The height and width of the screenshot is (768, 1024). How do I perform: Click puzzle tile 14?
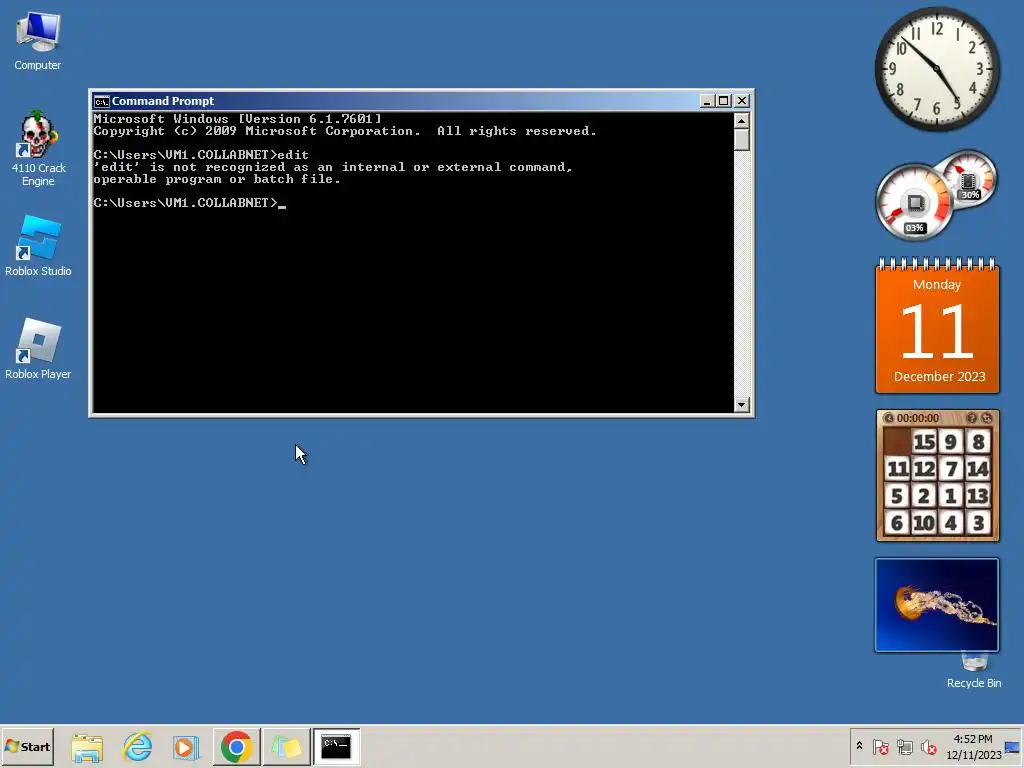pyautogui.click(x=978, y=468)
